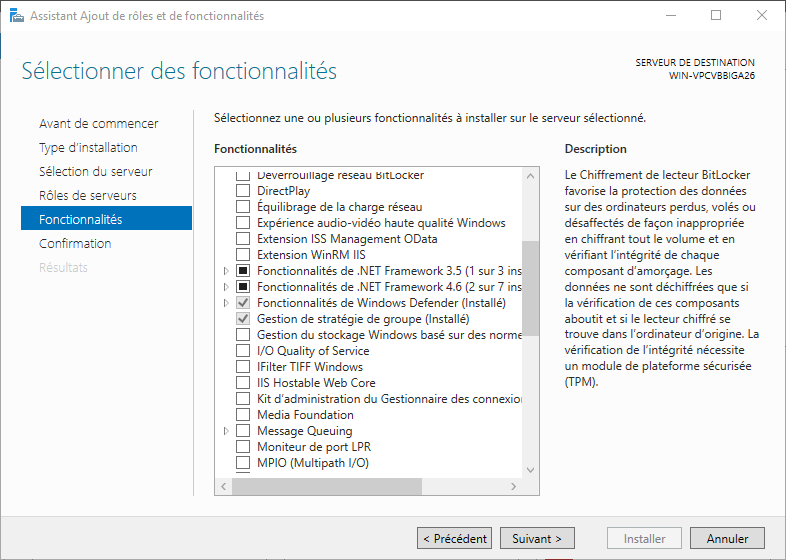Image resolution: width=786 pixels, height=560 pixels.
Task: Select the IIS Hostable Web Core text
Action: point(316,383)
